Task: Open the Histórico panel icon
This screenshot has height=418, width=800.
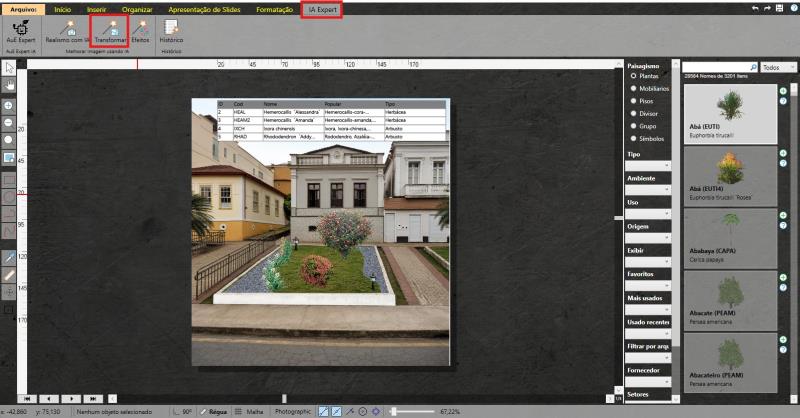Action: point(171,31)
